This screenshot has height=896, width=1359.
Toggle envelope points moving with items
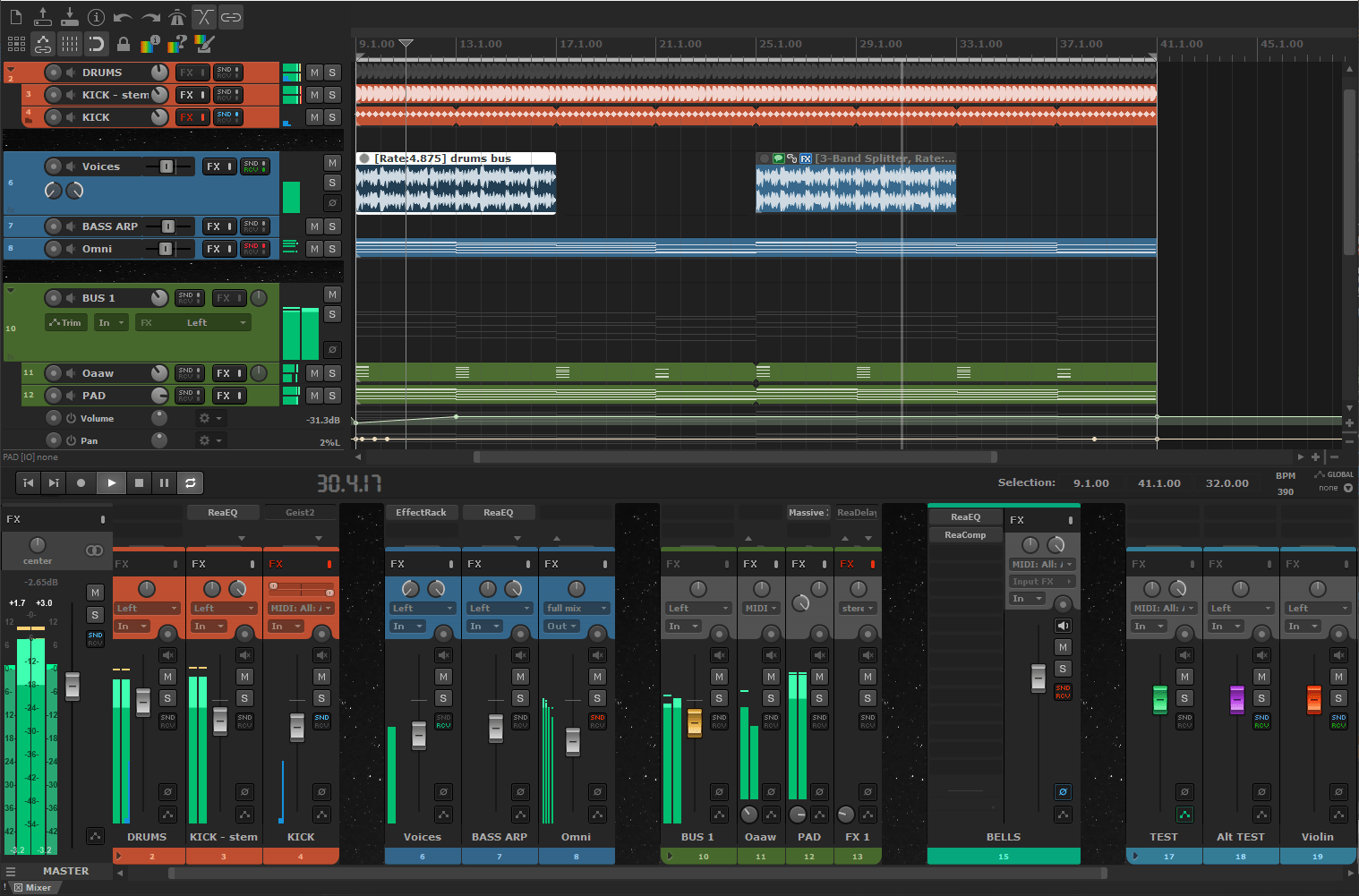coord(43,44)
